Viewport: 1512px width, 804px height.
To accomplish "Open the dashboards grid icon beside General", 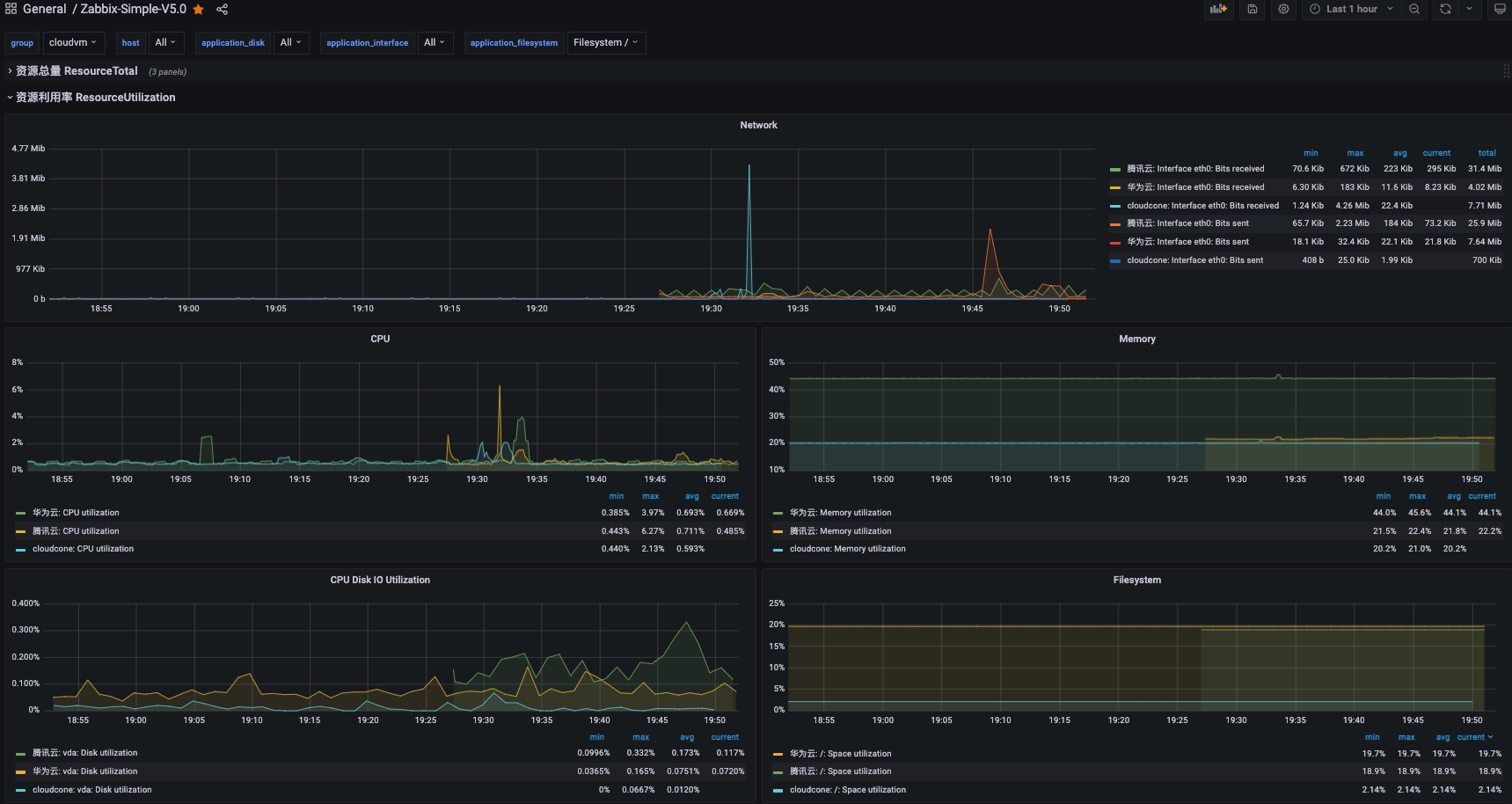I will [x=11, y=9].
